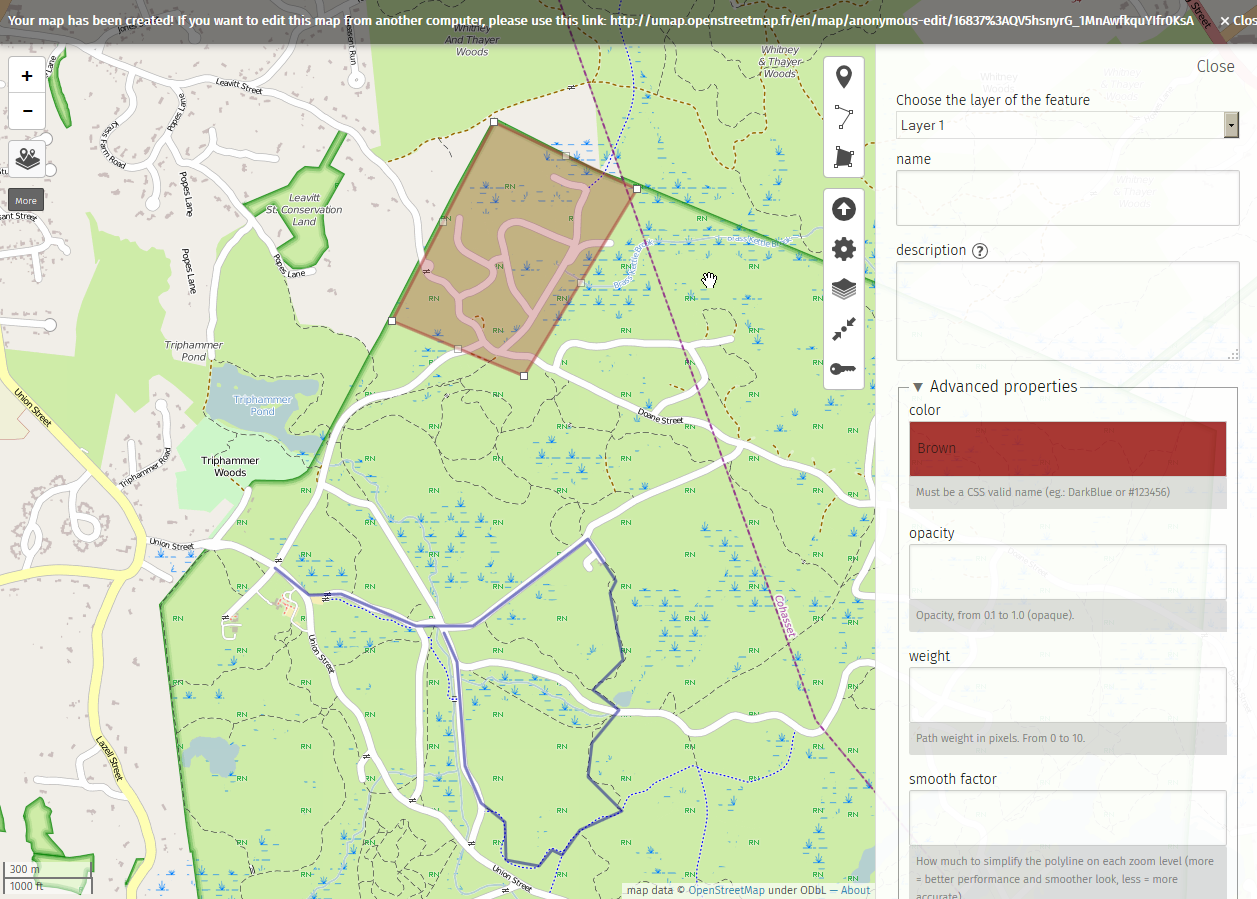Click the zoom out minus button
Screen dimensions: 1257x899
click(27, 111)
